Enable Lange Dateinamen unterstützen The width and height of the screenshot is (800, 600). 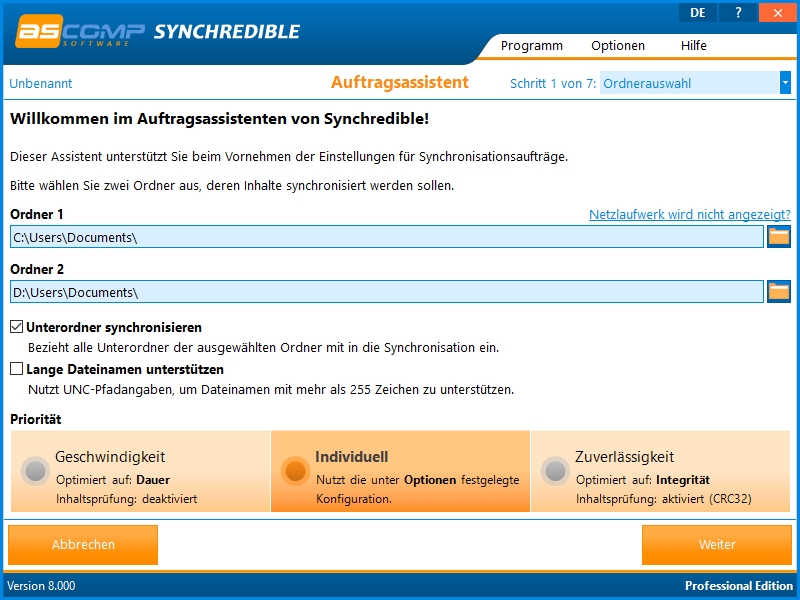[x=17, y=368]
